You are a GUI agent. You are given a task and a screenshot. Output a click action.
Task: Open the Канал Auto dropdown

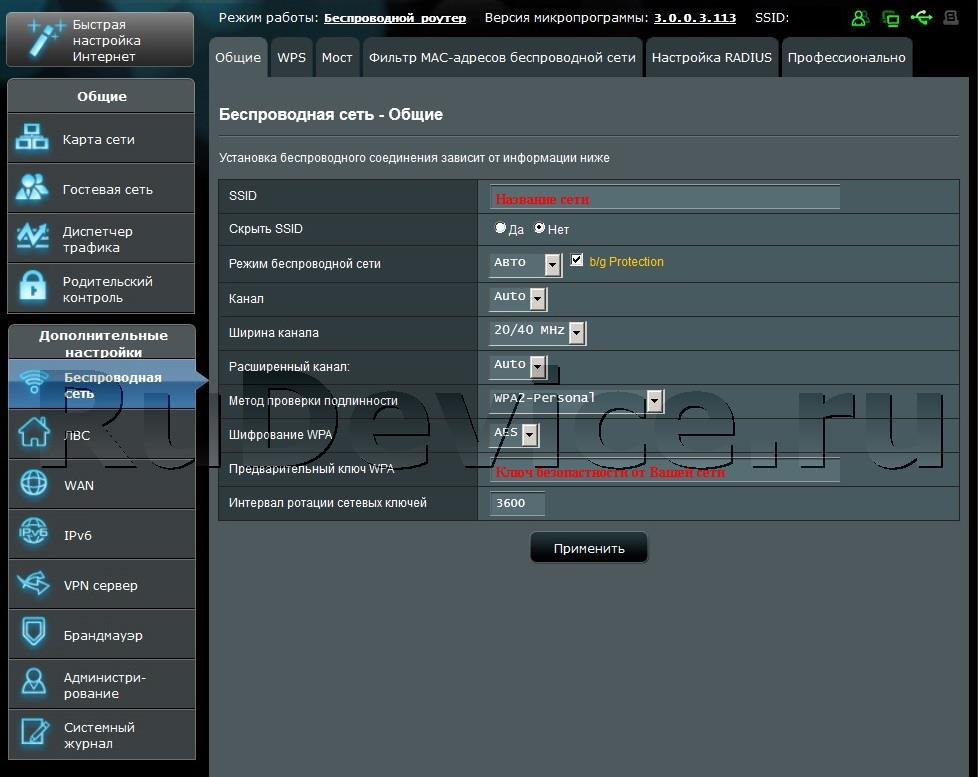coord(518,298)
